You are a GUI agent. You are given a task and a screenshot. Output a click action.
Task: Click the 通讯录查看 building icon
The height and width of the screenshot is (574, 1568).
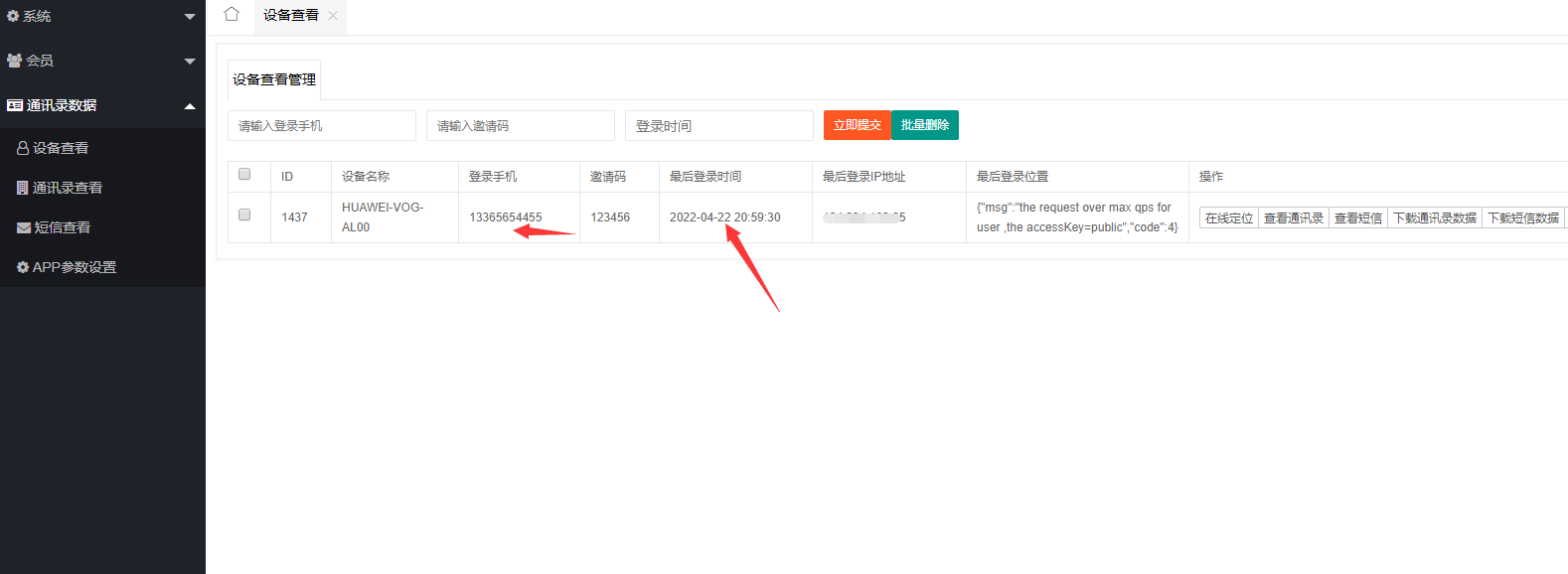(x=23, y=188)
